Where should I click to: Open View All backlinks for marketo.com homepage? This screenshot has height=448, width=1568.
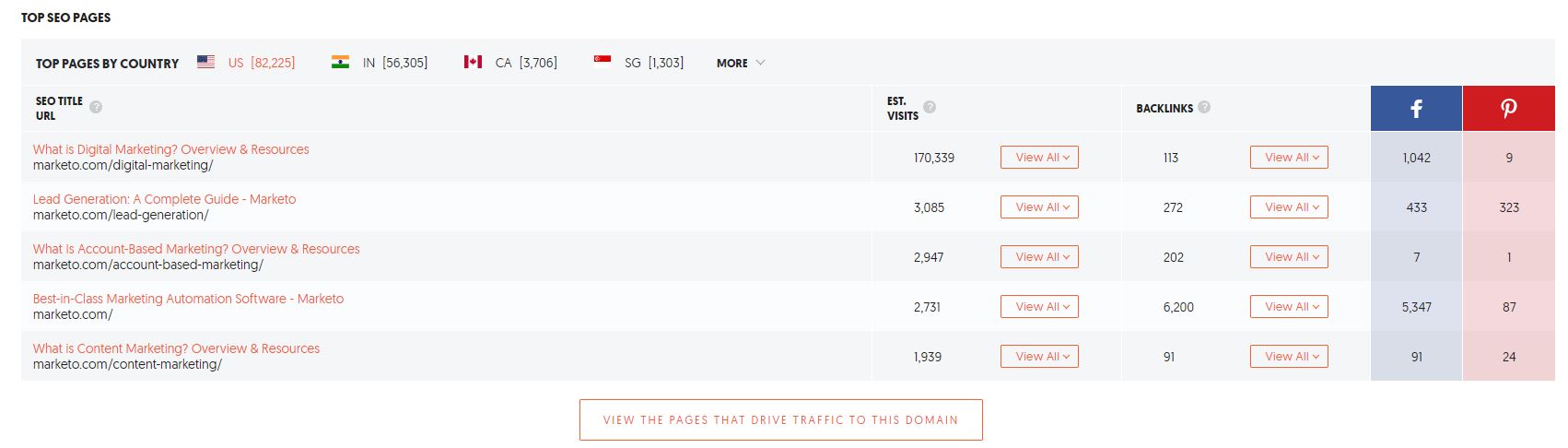pos(1289,307)
